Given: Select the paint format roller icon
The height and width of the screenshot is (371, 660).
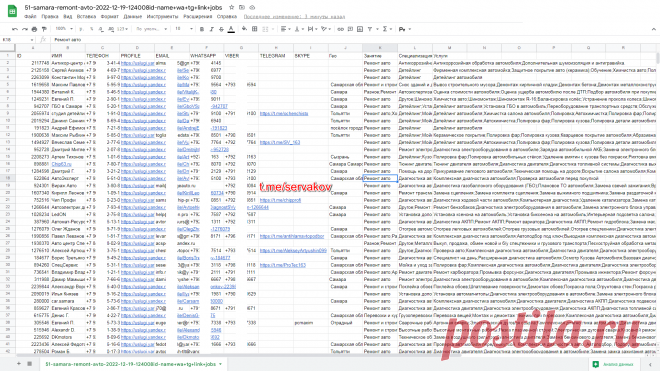Looking at the screenshot, I should (44, 29).
